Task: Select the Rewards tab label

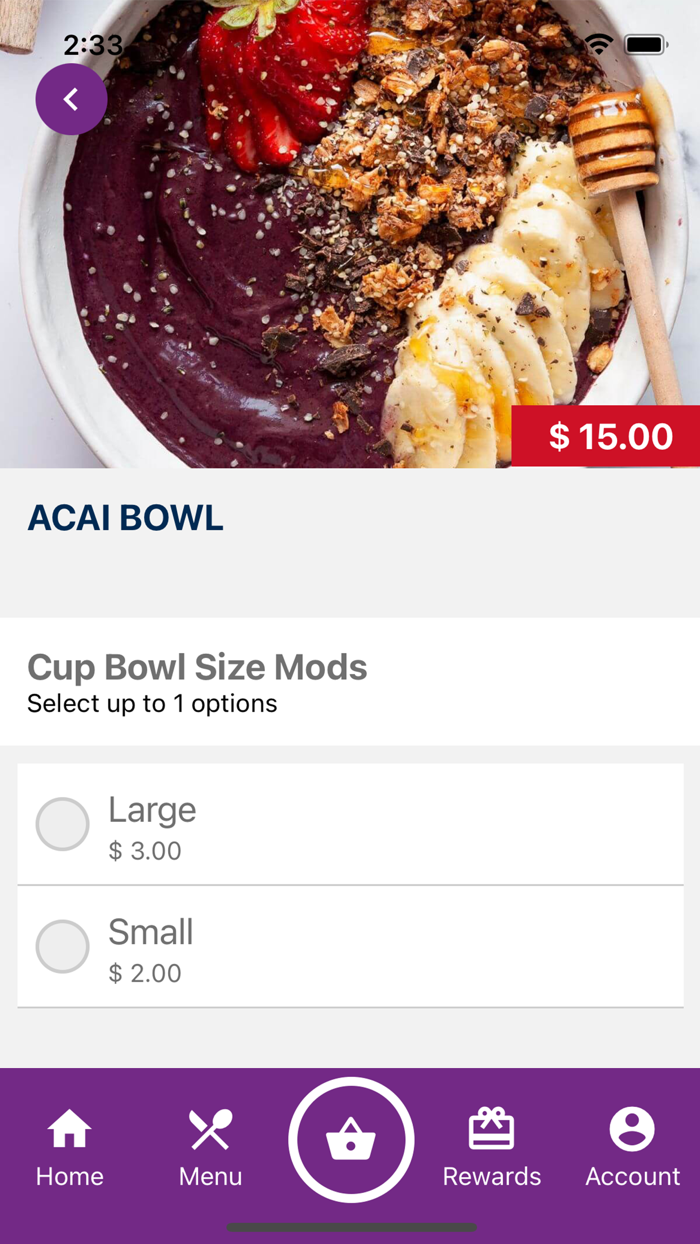Action: pos(492,1177)
